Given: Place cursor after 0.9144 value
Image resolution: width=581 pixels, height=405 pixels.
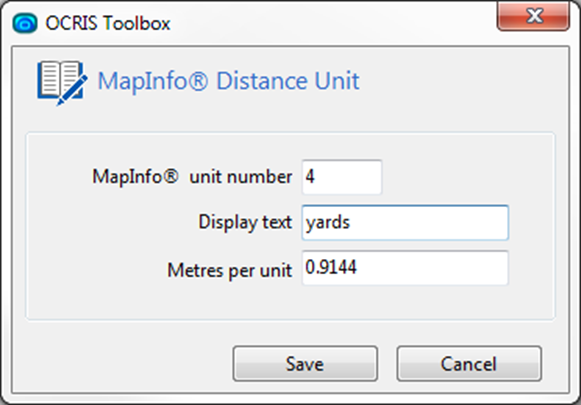Looking at the screenshot, I should [x=358, y=267].
